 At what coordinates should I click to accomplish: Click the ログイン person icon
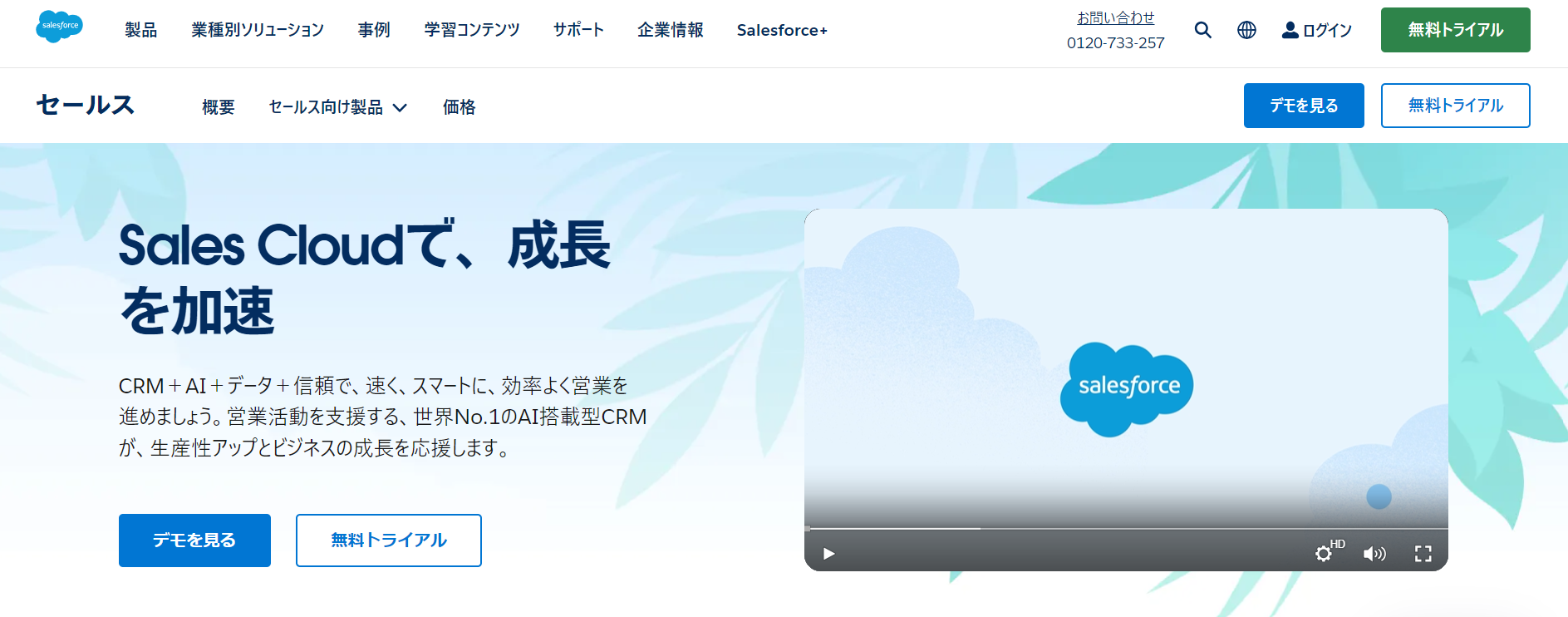point(1290,30)
